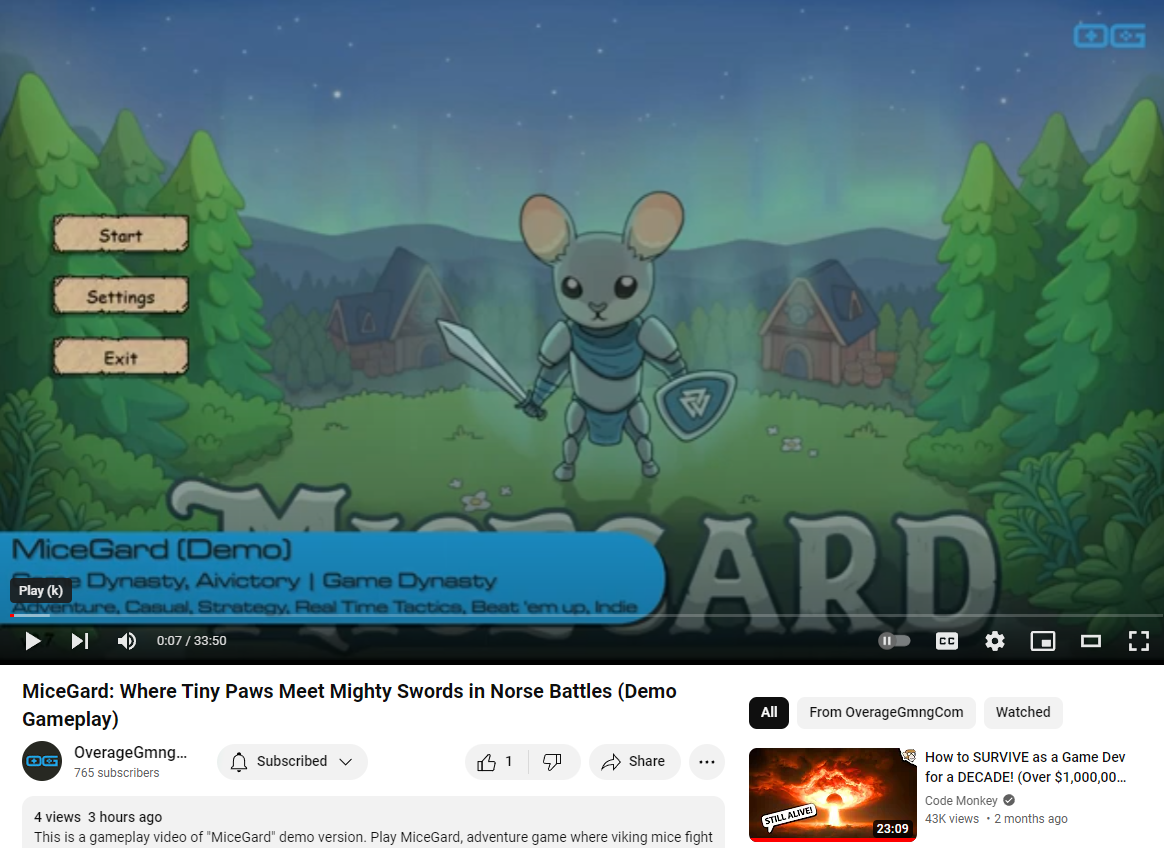Enter fullscreen mode
Image resolution: width=1164 pixels, height=848 pixels.
point(1139,641)
